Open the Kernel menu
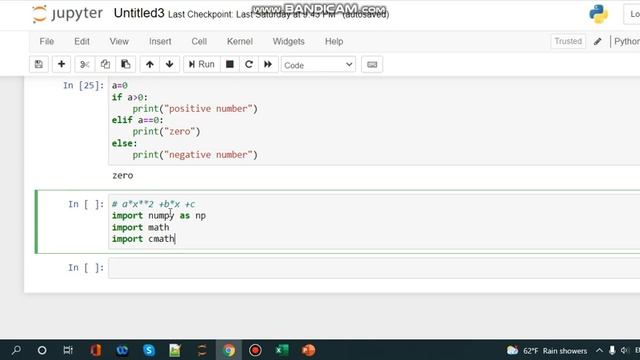640x360 pixels. point(240,42)
